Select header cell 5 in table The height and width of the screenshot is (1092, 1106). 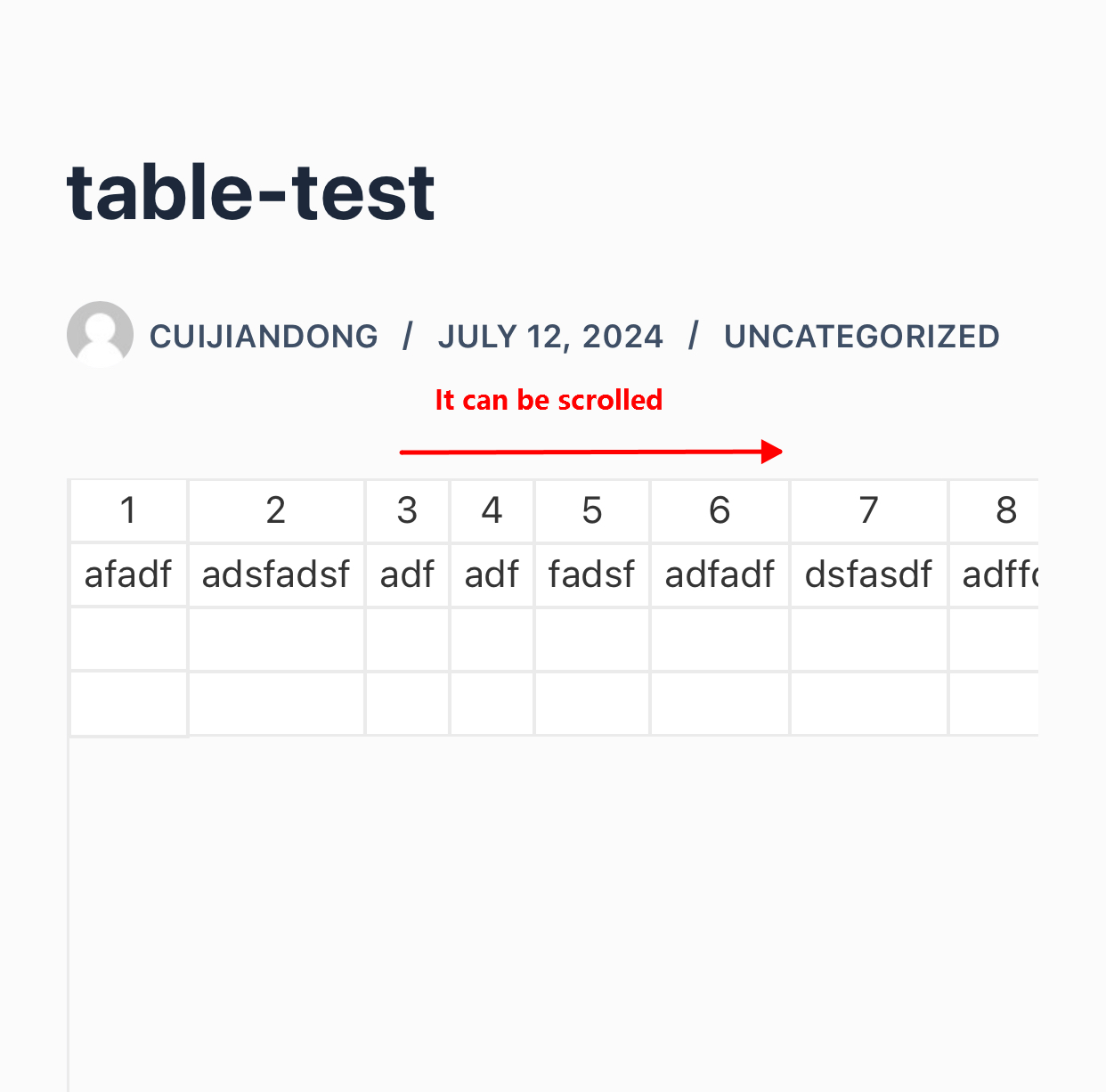click(592, 511)
